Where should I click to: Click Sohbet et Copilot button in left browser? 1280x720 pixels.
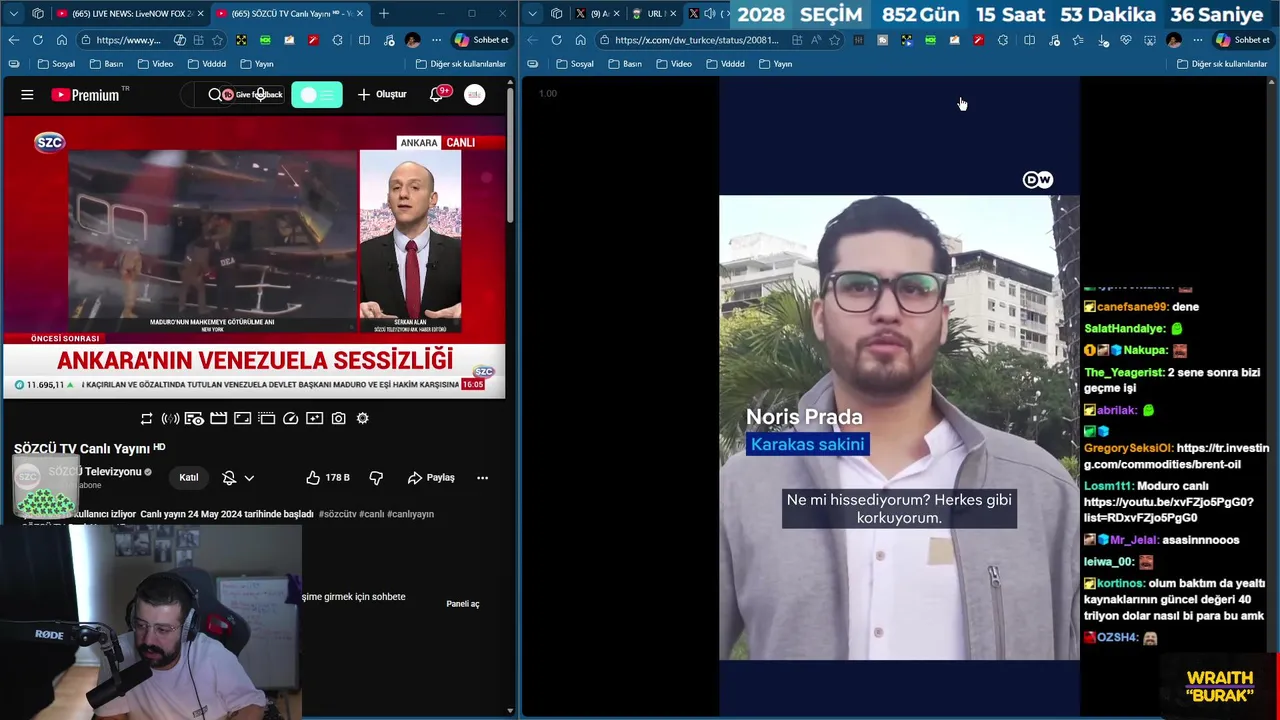click(x=481, y=40)
